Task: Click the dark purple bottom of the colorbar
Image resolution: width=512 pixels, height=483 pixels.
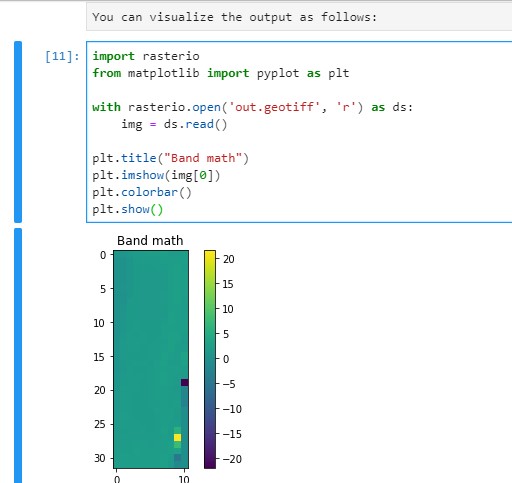Action: coord(210,464)
